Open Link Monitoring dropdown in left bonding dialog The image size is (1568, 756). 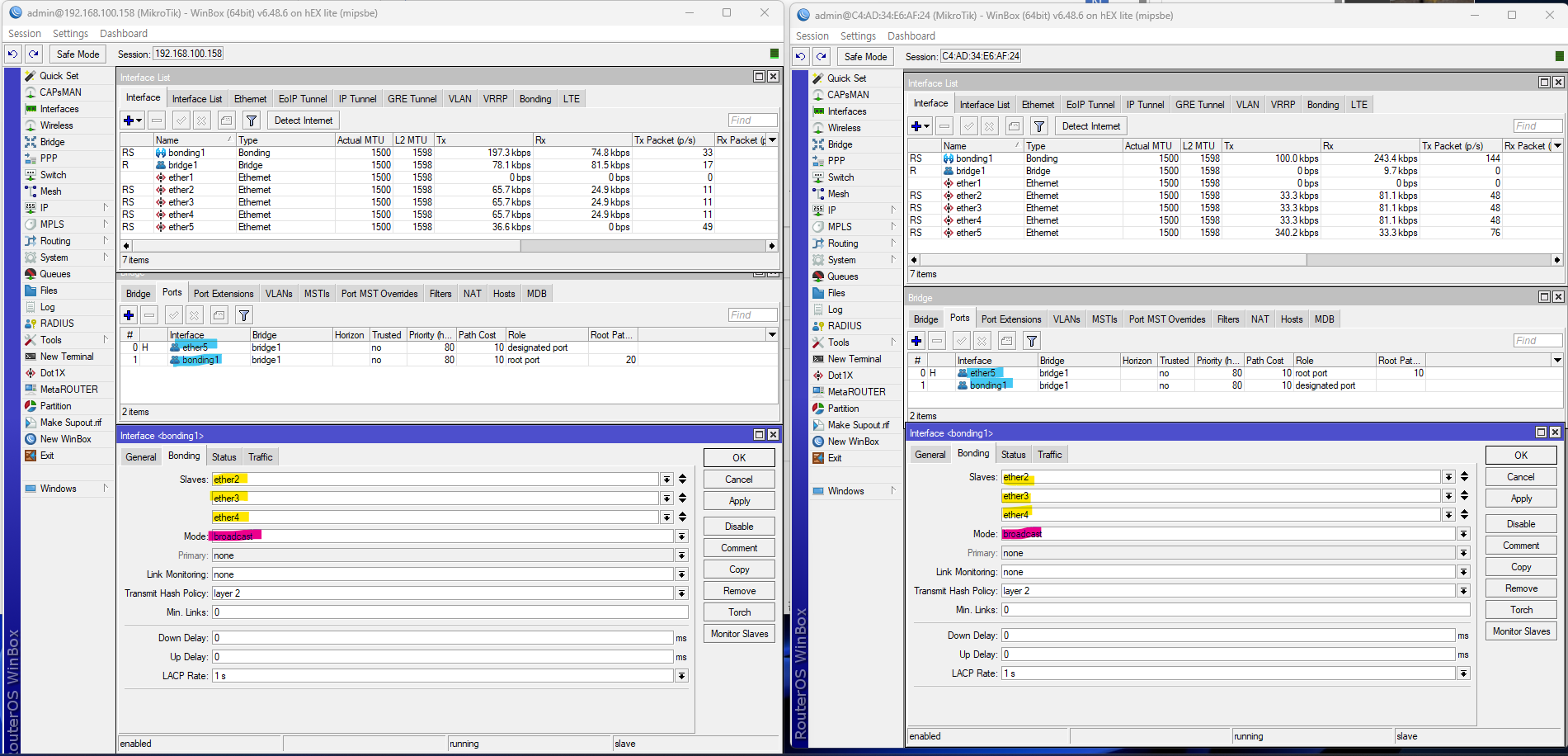682,574
